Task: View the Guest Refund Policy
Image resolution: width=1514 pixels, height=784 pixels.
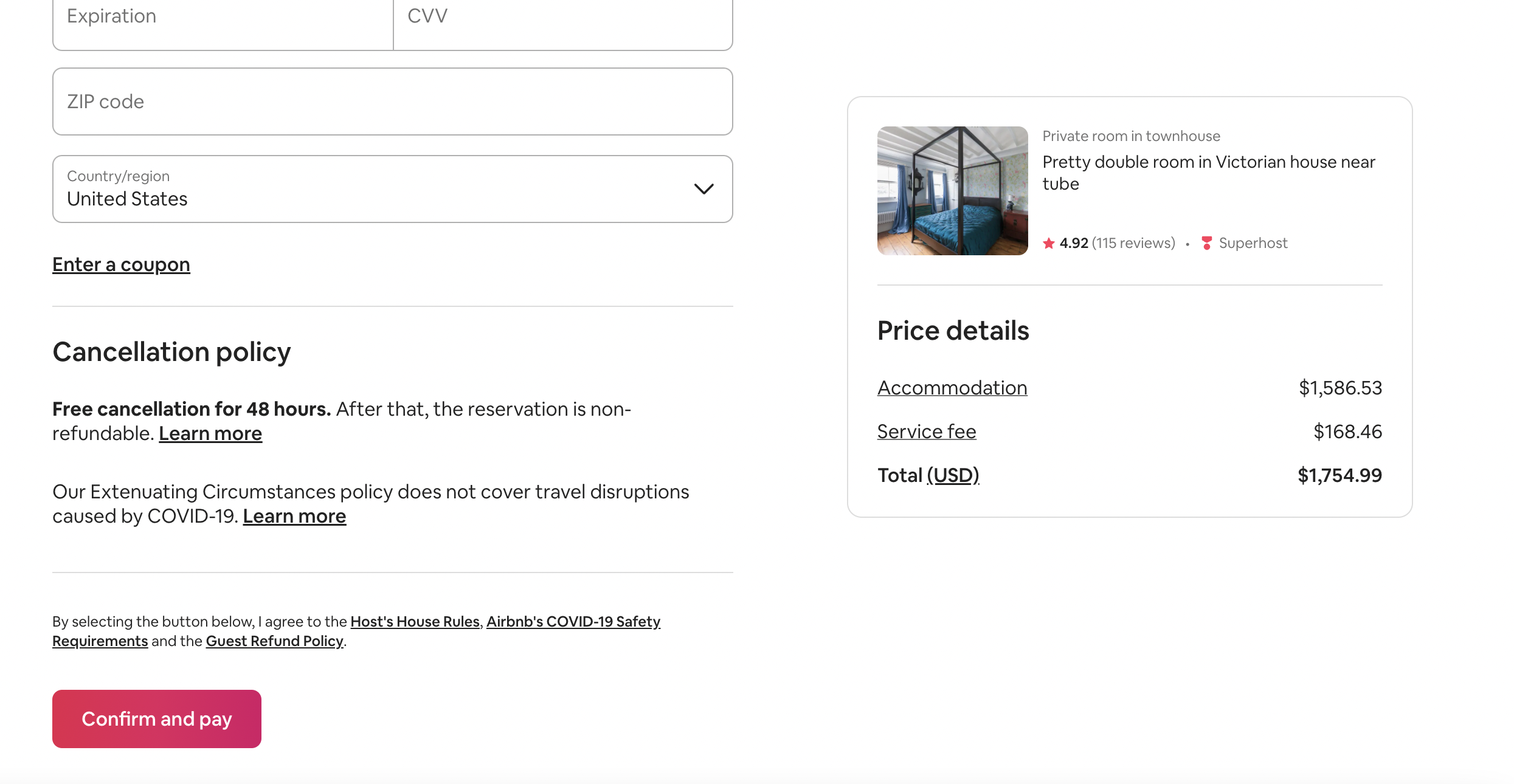Action: pyautogui.click(x=274, y=641)
